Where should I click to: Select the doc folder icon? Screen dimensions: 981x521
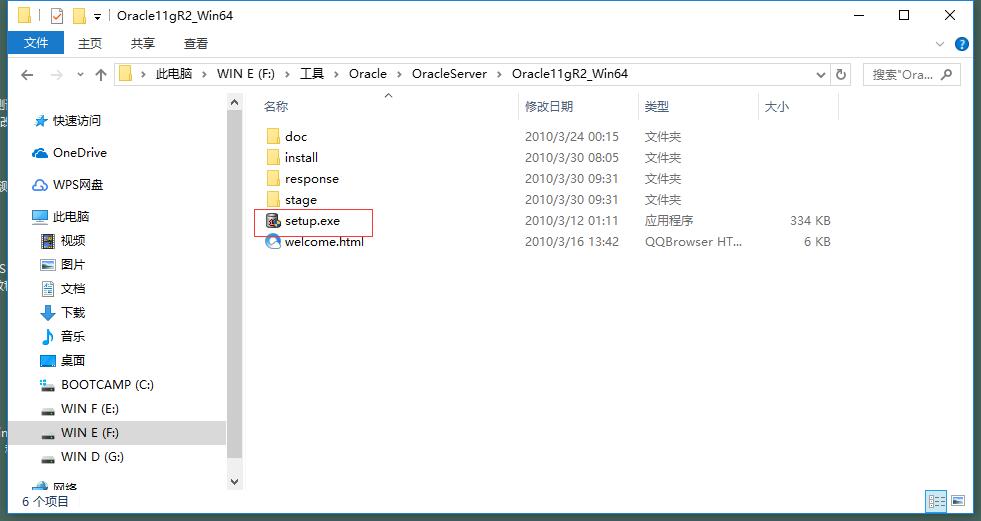(x=273, y=136)
